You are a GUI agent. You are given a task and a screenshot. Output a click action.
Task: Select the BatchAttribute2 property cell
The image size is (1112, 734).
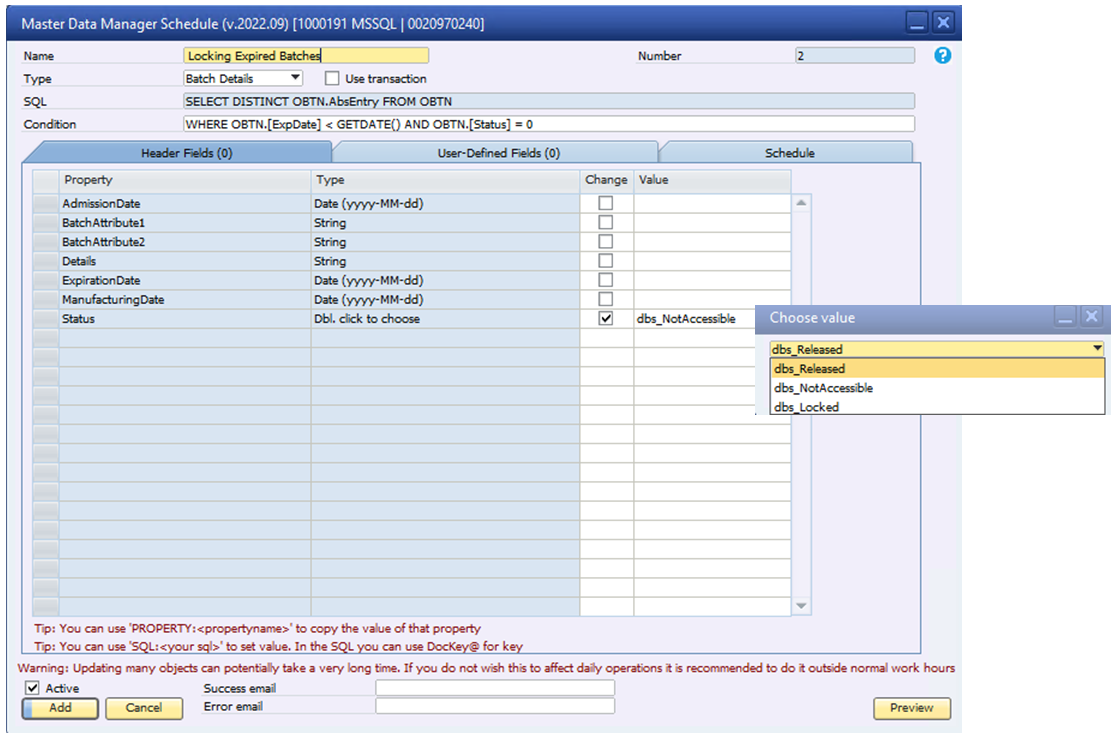coord(185,242)
